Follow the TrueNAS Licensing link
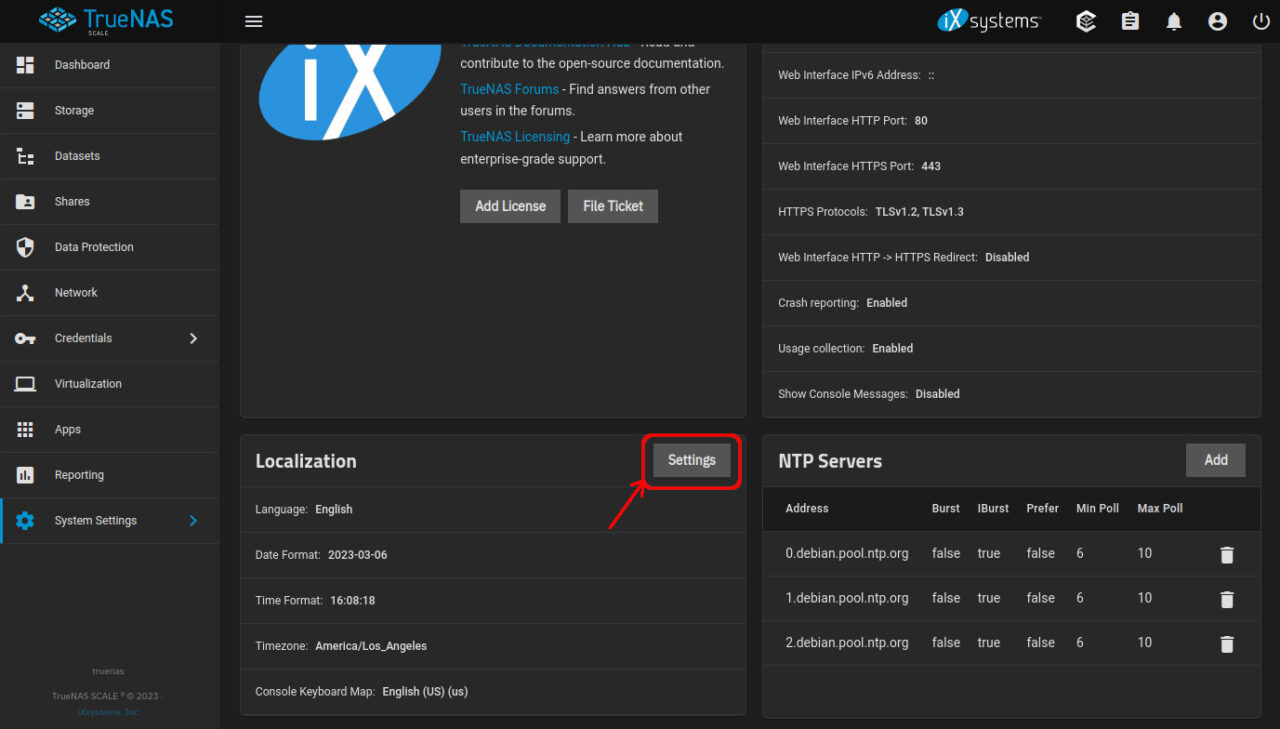1280x729 pixels. [x=515, y=136]
